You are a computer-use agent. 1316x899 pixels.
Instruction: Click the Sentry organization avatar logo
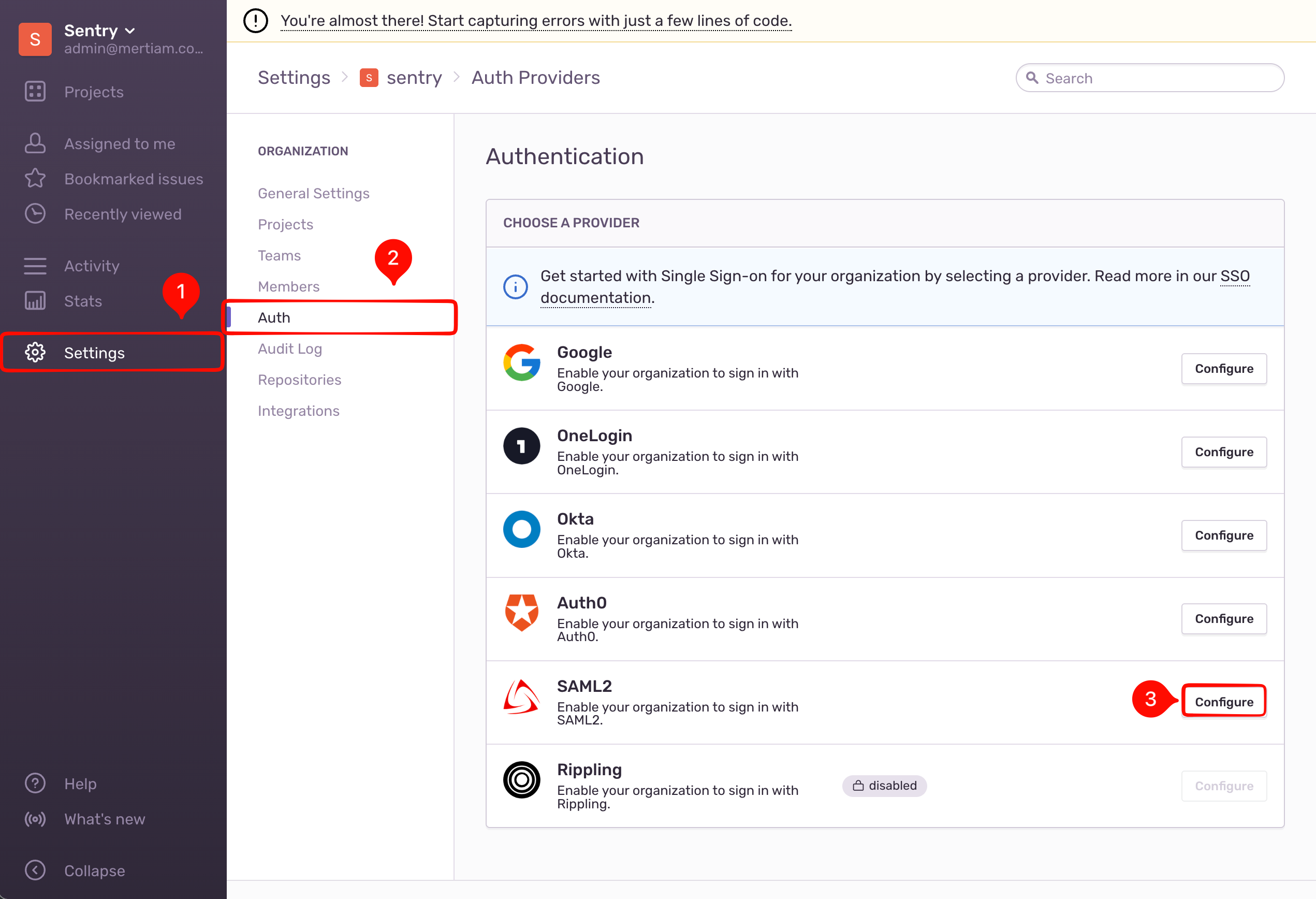point(35,39)
